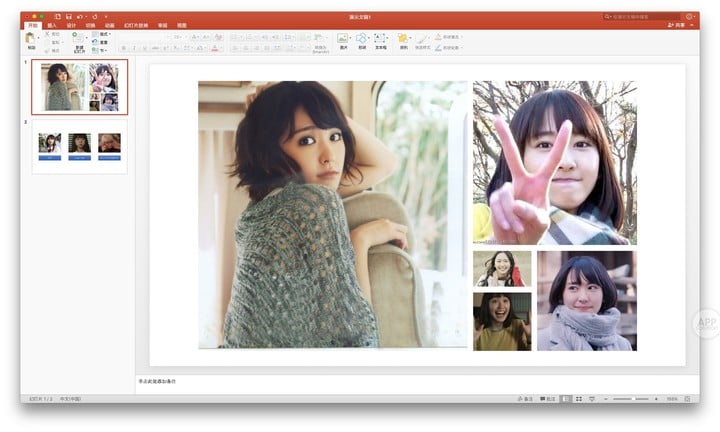Image resolution: width=720 pixels, height=432 pixels.
Task: Click the Arrange icon
Action: 403,38
